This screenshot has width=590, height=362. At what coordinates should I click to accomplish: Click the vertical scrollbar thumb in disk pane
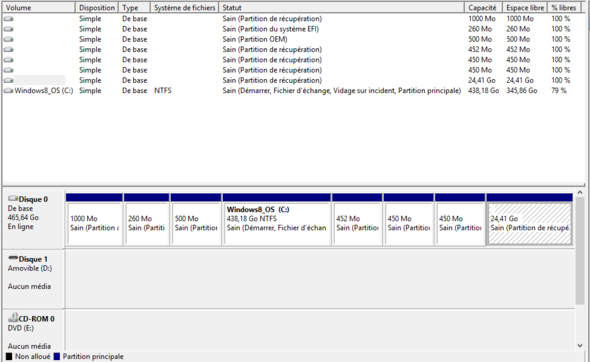pos(580,250)
